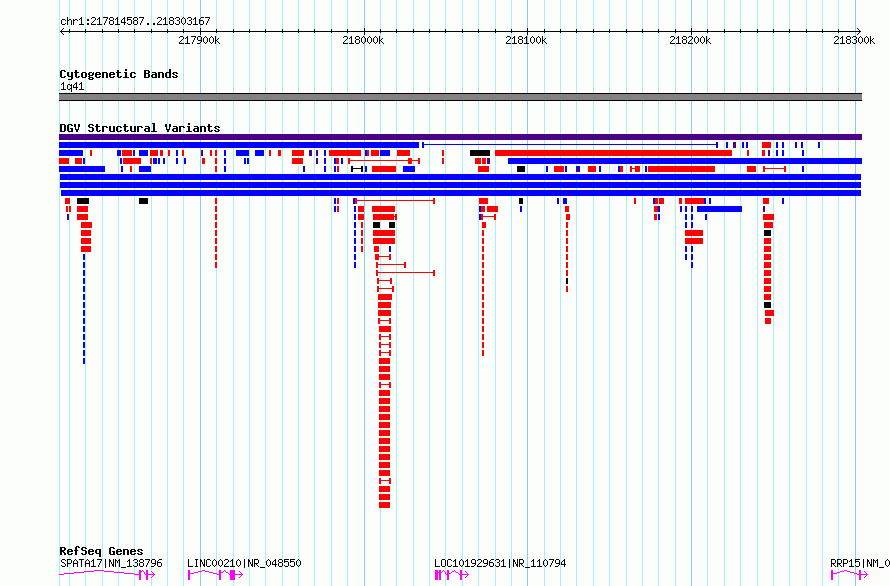The width and height of the screenshot is (890, 586).
Task: Click the magenta SPATA17 gene glyph
Action: 107,575
